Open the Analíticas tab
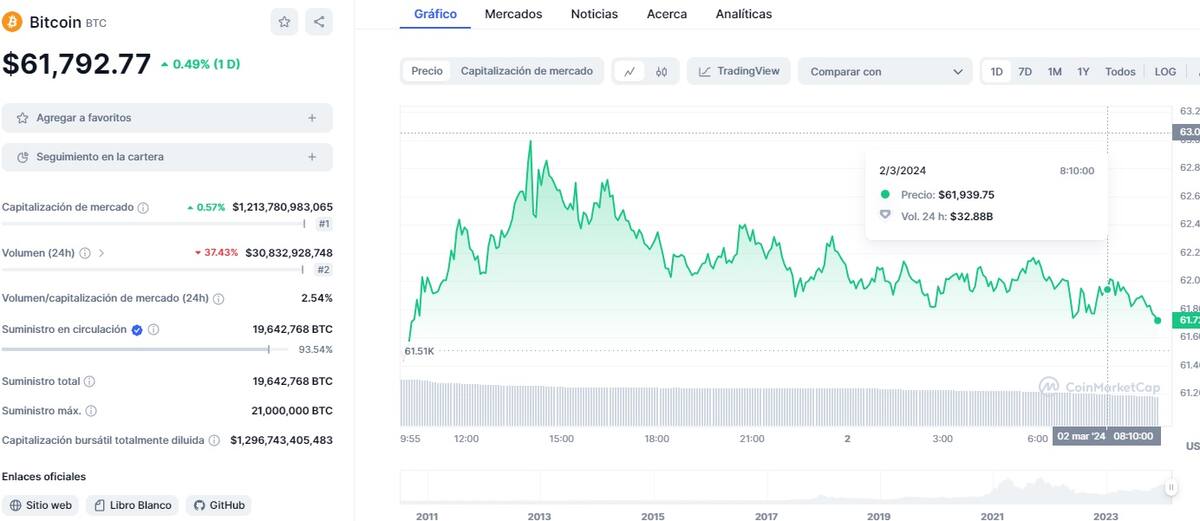The width and height of the screenshot is (1200, 521). click(x=743, y=14)
